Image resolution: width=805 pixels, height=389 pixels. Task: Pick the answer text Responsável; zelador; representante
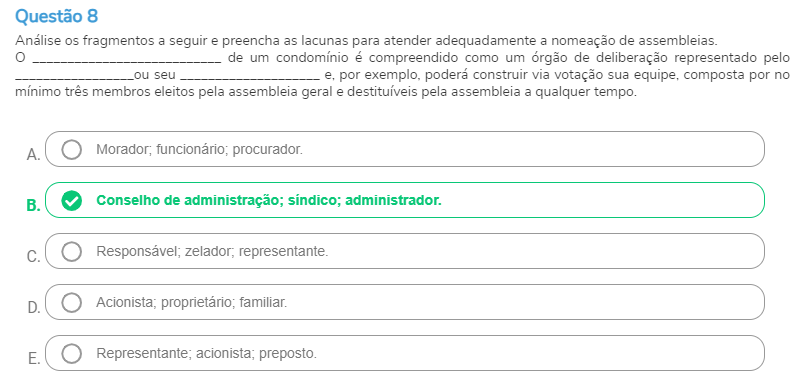212,251
